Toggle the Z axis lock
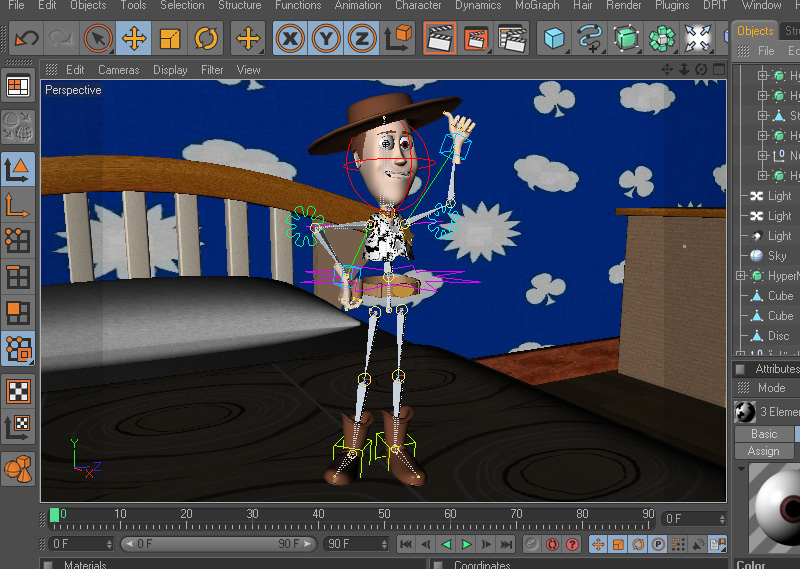 [362, 38]
